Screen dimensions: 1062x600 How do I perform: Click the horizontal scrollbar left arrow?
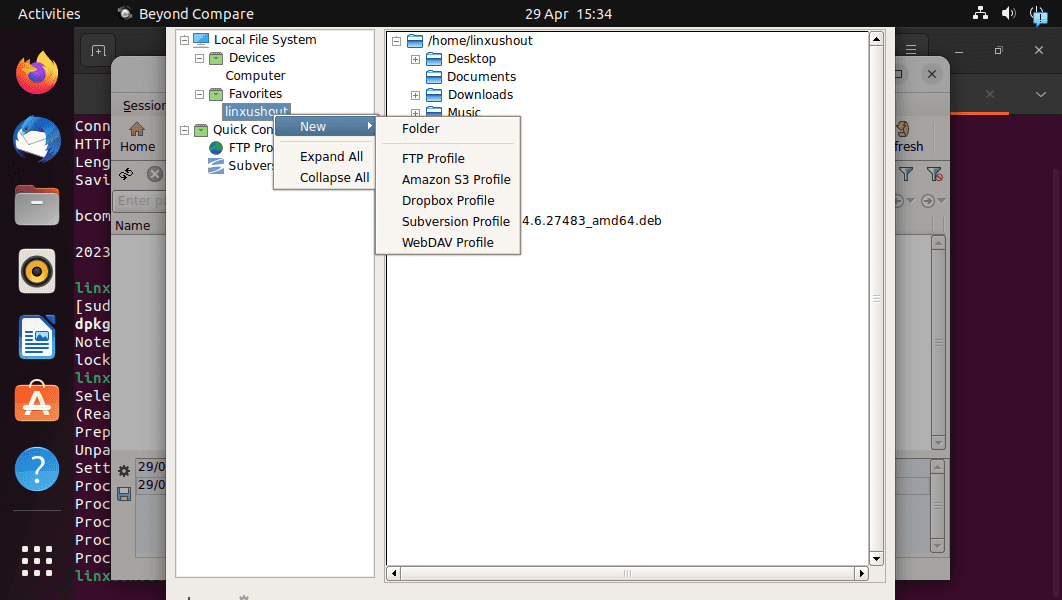[x=394, y=574]
